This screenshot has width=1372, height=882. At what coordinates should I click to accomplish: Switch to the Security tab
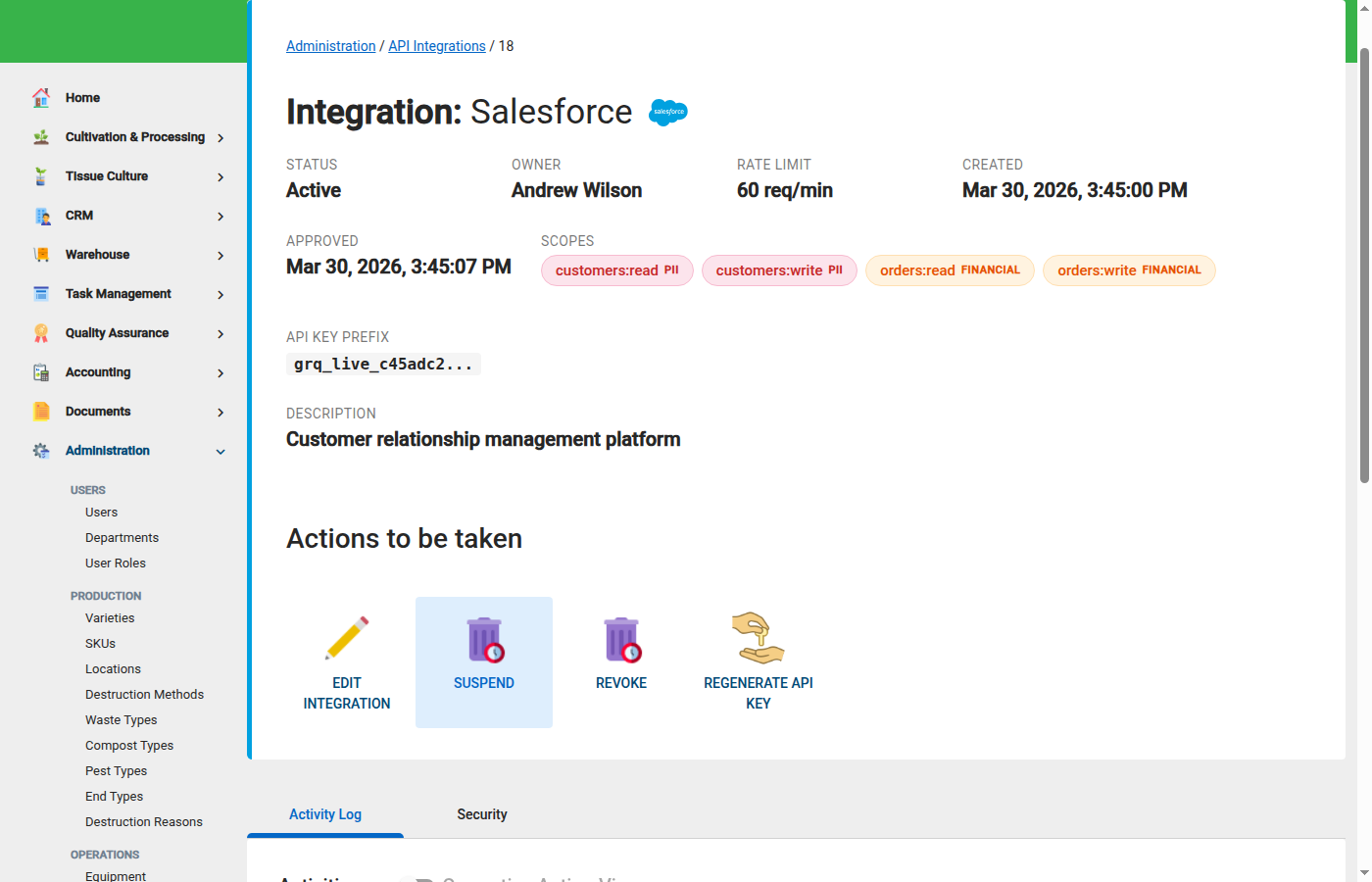pos(481,814)
